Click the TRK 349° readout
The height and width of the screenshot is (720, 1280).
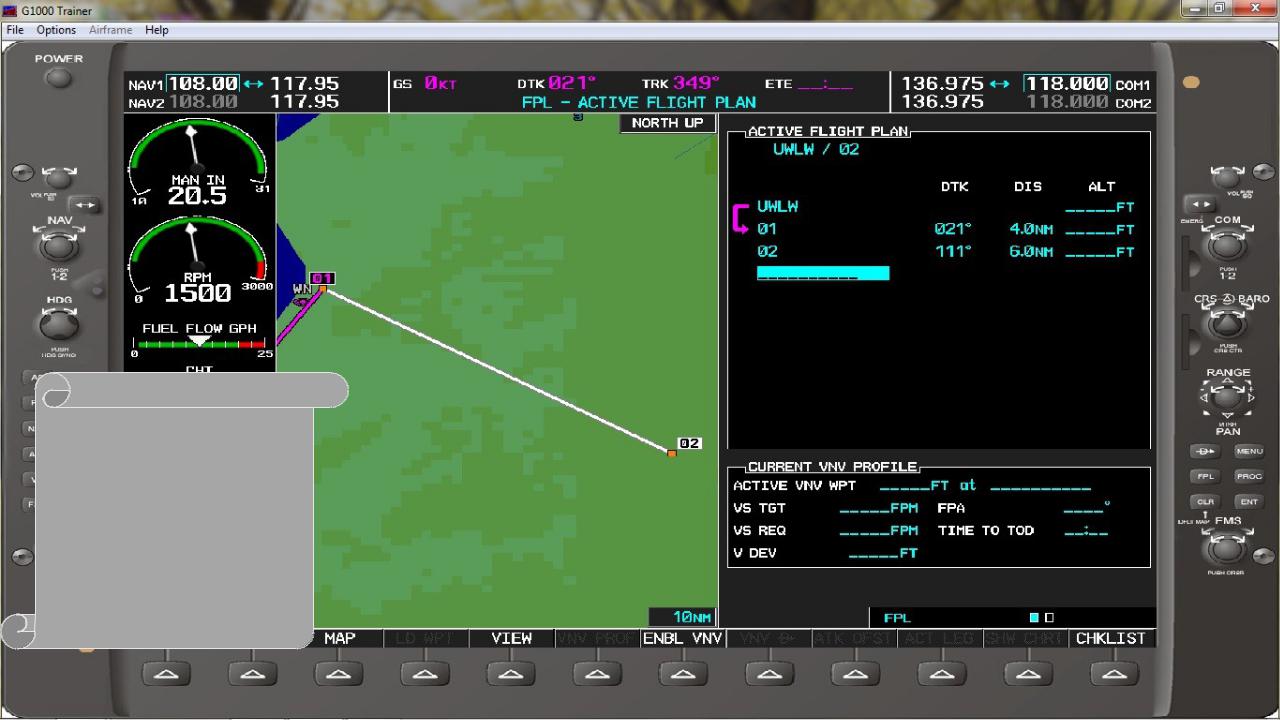[x=680, y=83]
